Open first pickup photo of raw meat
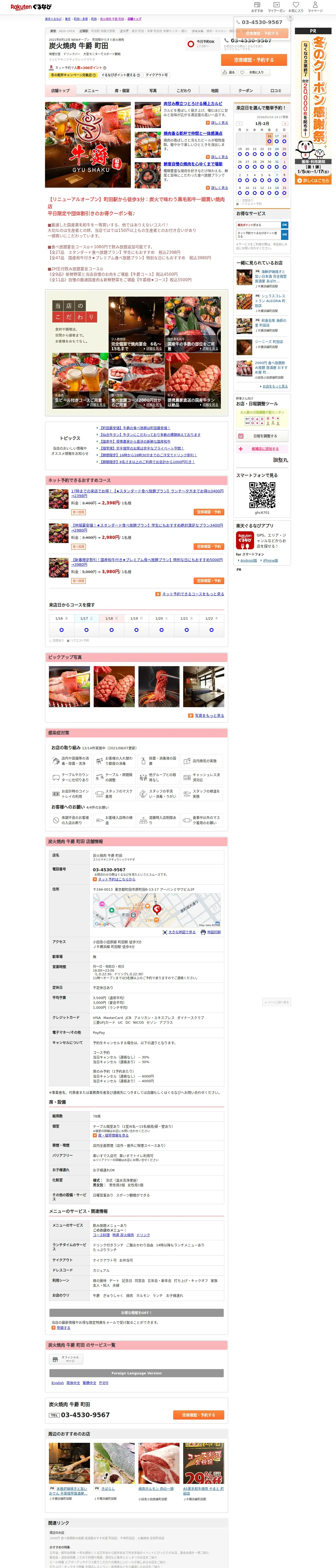Image resolution: width=336 pixels, height=1568 pixels. click(70, 686)
